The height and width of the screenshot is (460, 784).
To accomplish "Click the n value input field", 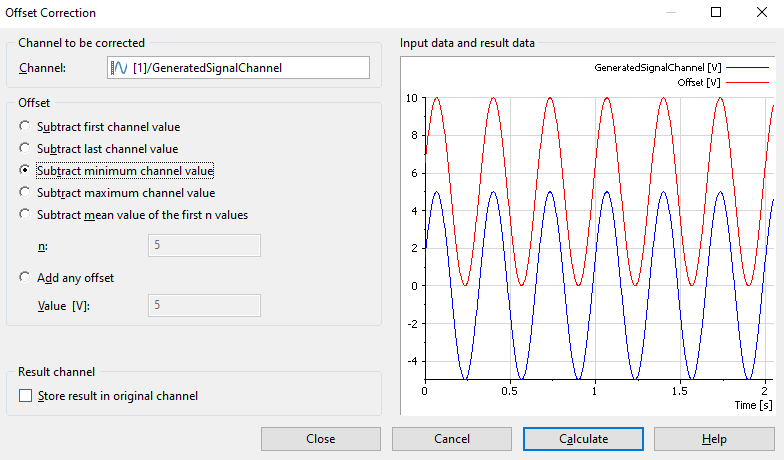I will 204,246.
